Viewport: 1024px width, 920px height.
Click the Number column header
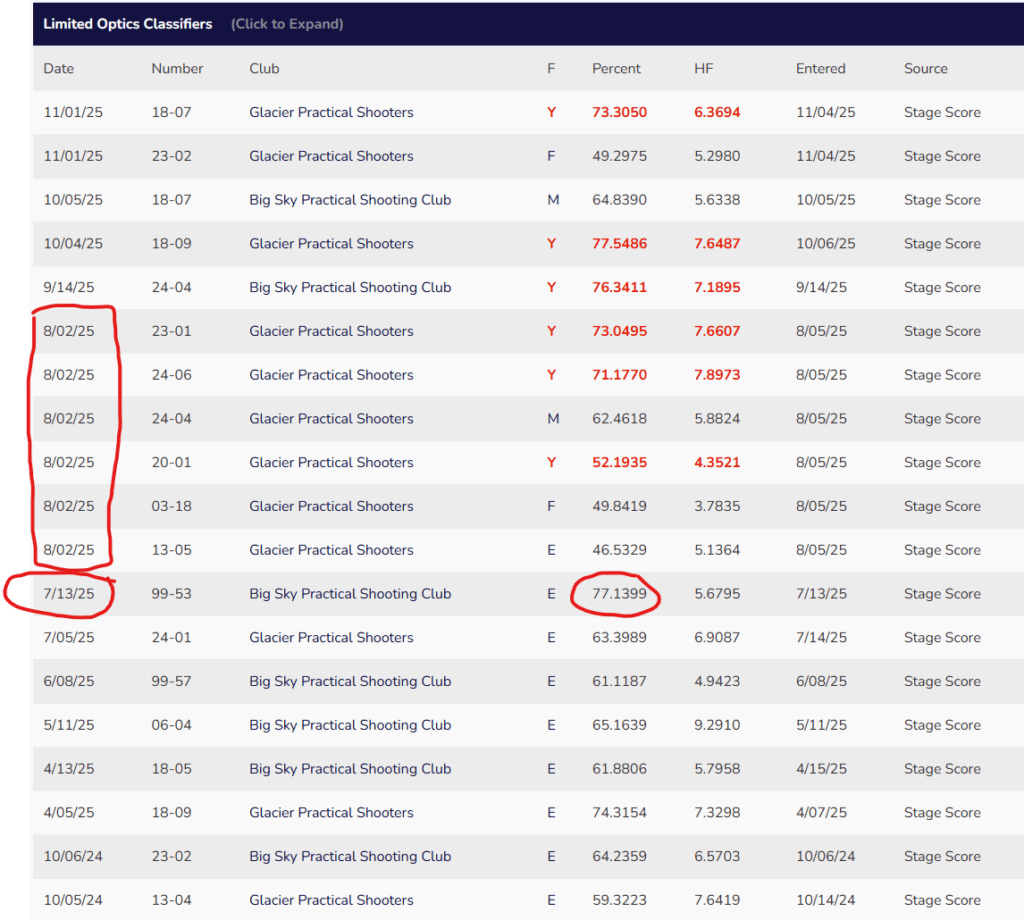(x=177, y=69)
